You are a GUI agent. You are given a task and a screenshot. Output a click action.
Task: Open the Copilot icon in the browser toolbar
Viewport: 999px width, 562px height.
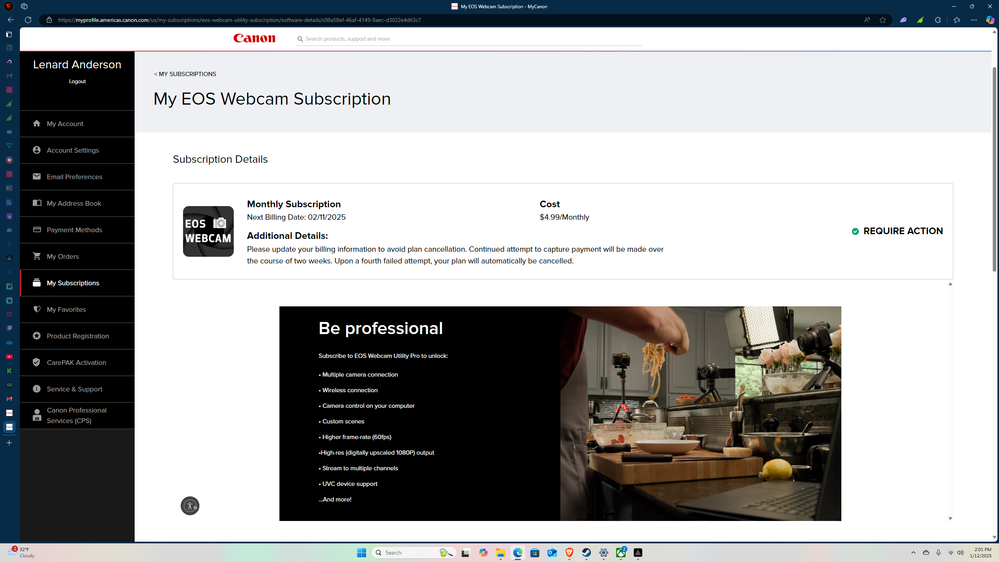tap(990, 20)
